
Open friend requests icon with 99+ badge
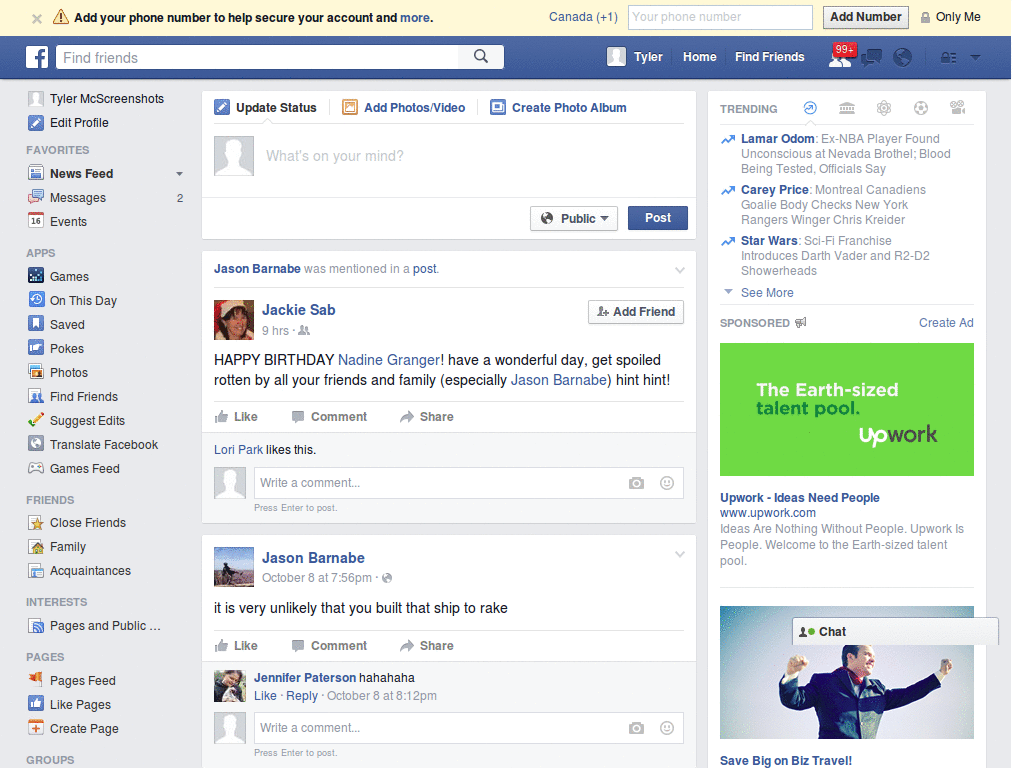tap(840, 57)
